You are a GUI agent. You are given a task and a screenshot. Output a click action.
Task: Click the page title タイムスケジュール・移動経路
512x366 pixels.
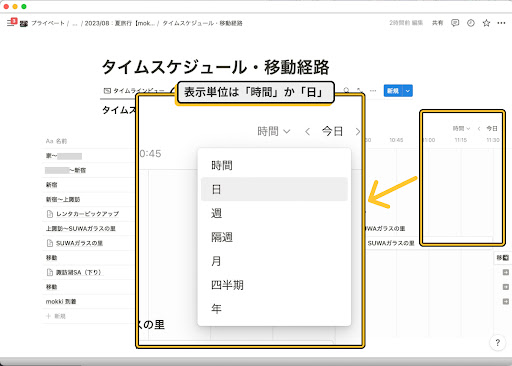pyautogui.click(x=215, y=67)
